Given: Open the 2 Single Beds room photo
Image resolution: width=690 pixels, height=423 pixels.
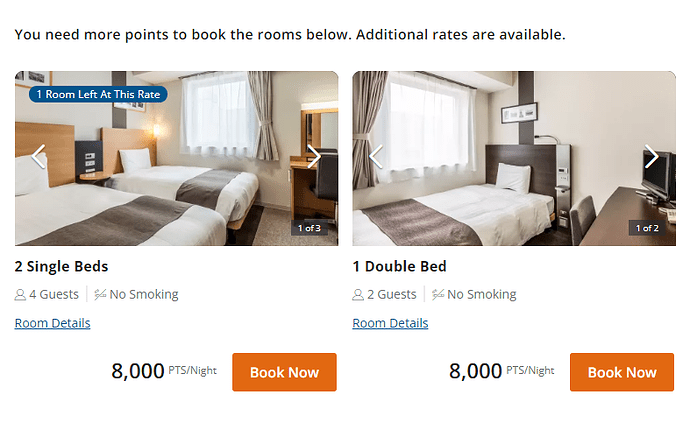Looking at the screenshot, I should pos(176,158).
